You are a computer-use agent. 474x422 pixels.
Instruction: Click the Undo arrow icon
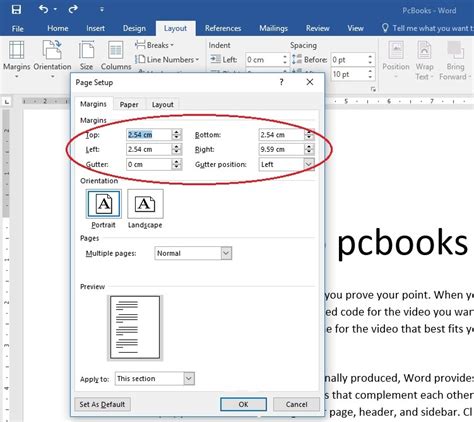44,9
